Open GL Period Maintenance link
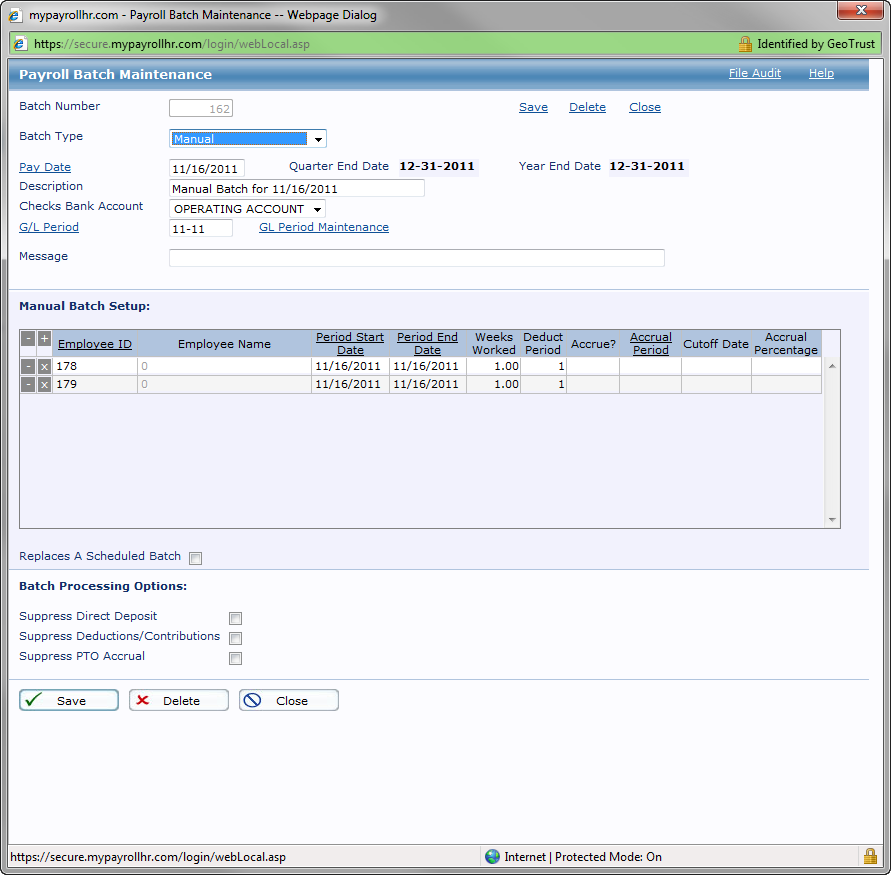The image size is (891, 875). click(x=324, y=227)
